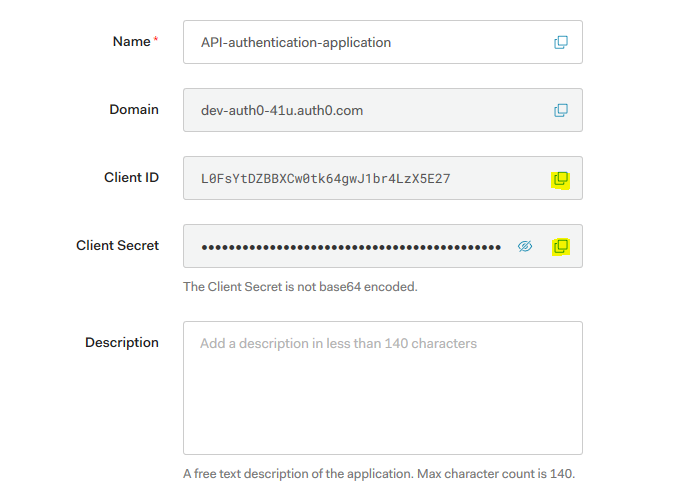Click the masked Client Secret field

coord(350,246)
